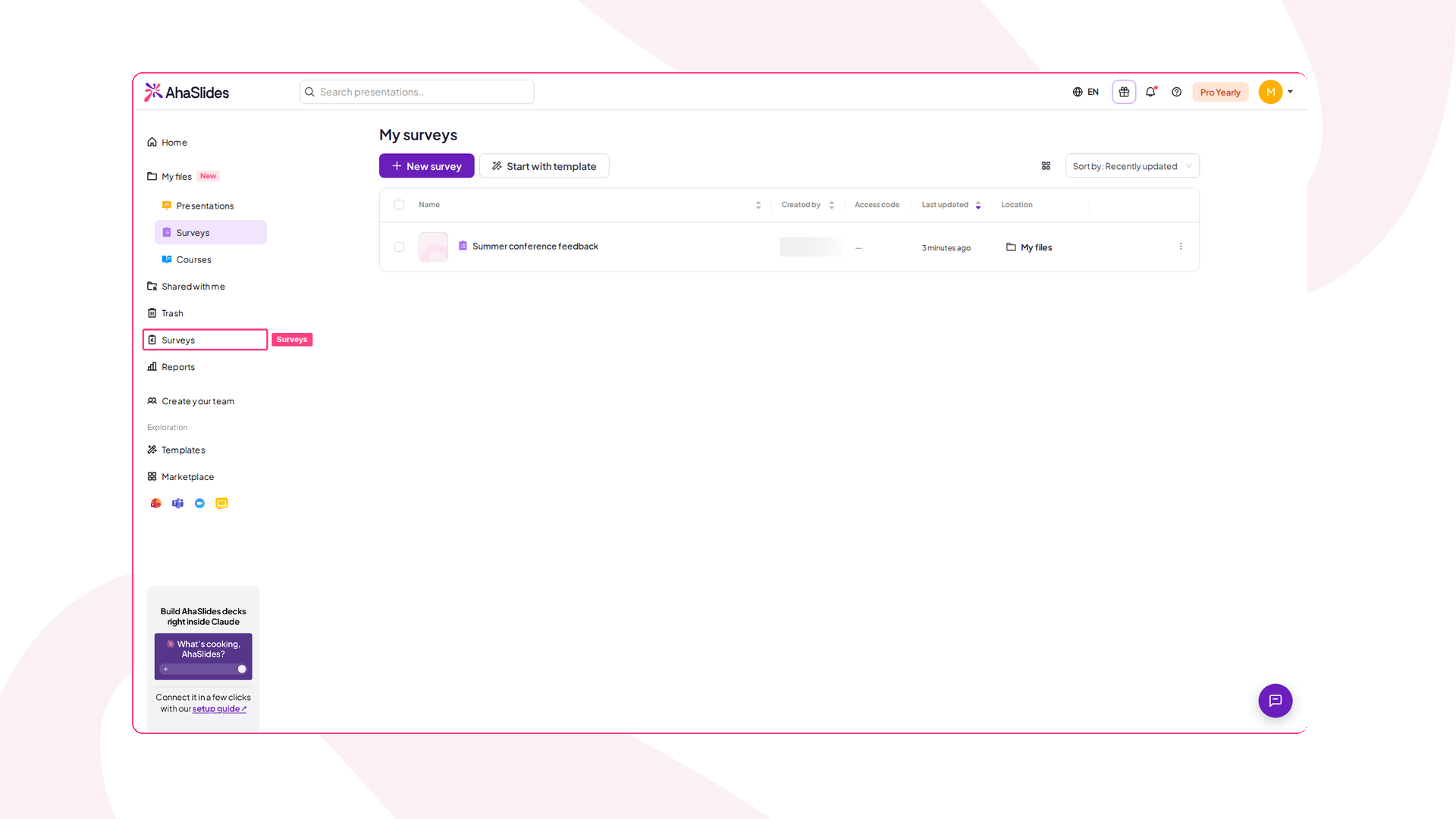The image size is (1456, 819).
Task: Sort by Created by column arrows
Action: (x=832, y=205)
